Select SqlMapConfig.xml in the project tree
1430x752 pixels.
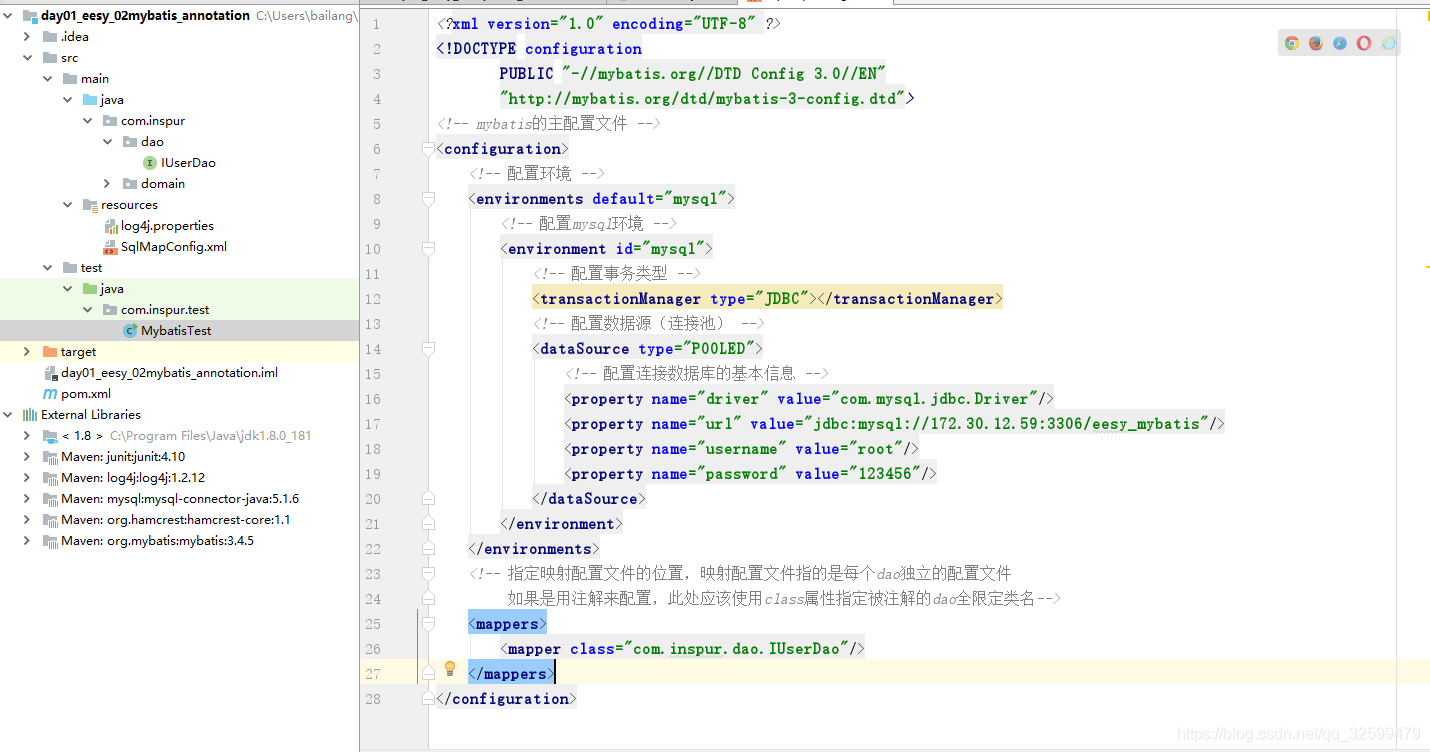click(174, 247)
